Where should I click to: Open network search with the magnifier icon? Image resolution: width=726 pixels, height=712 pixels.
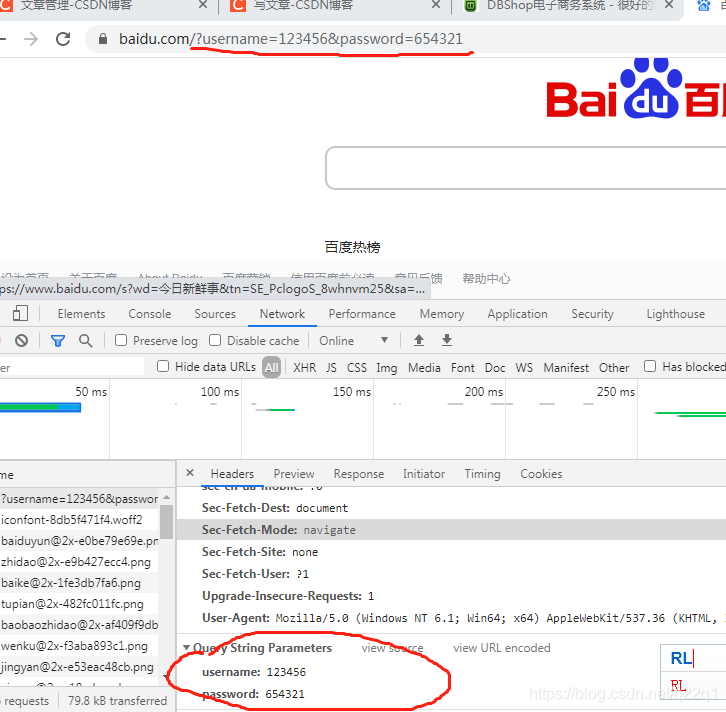86,341
